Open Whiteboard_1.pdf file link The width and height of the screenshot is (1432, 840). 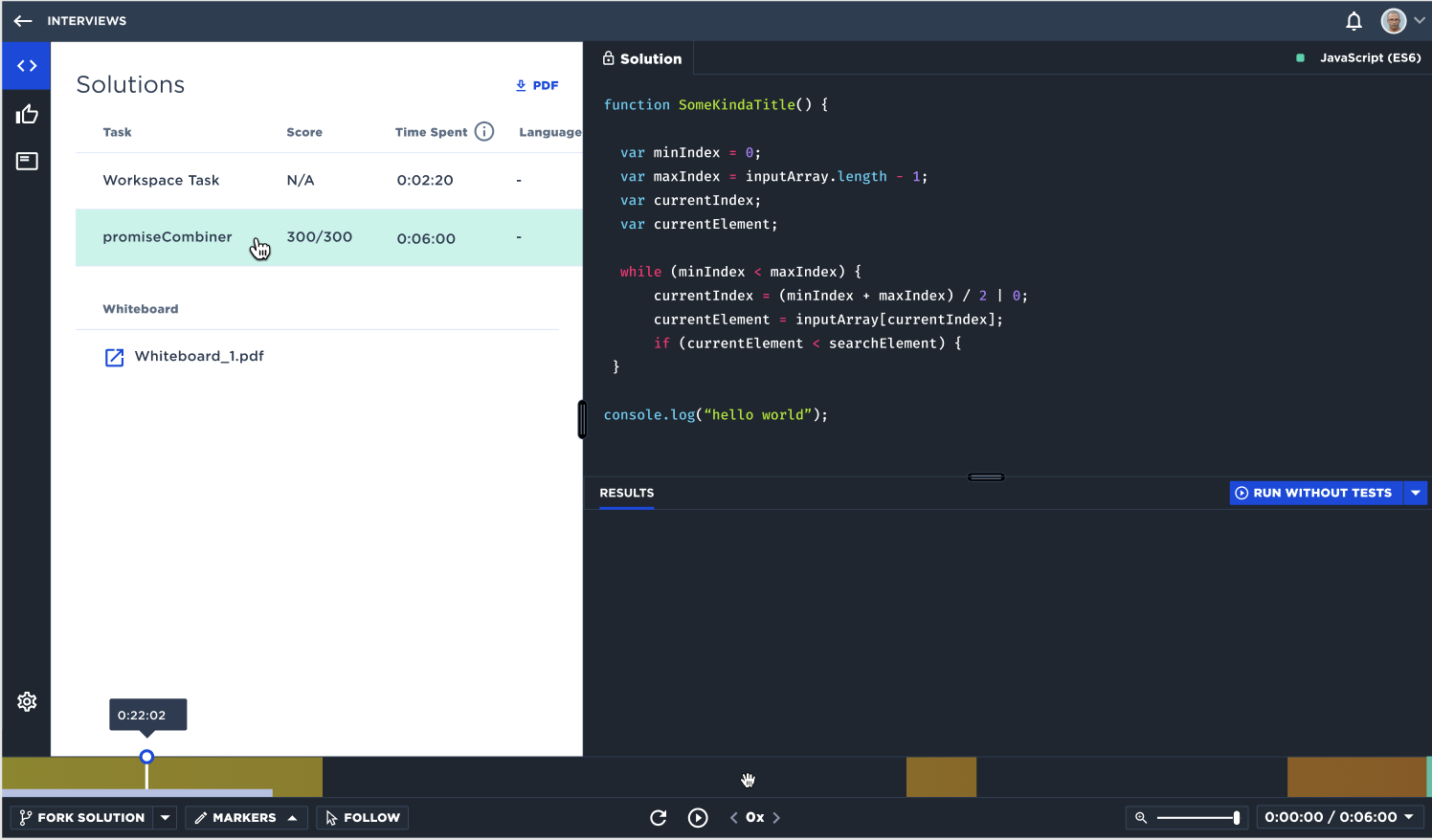(198, 356)
